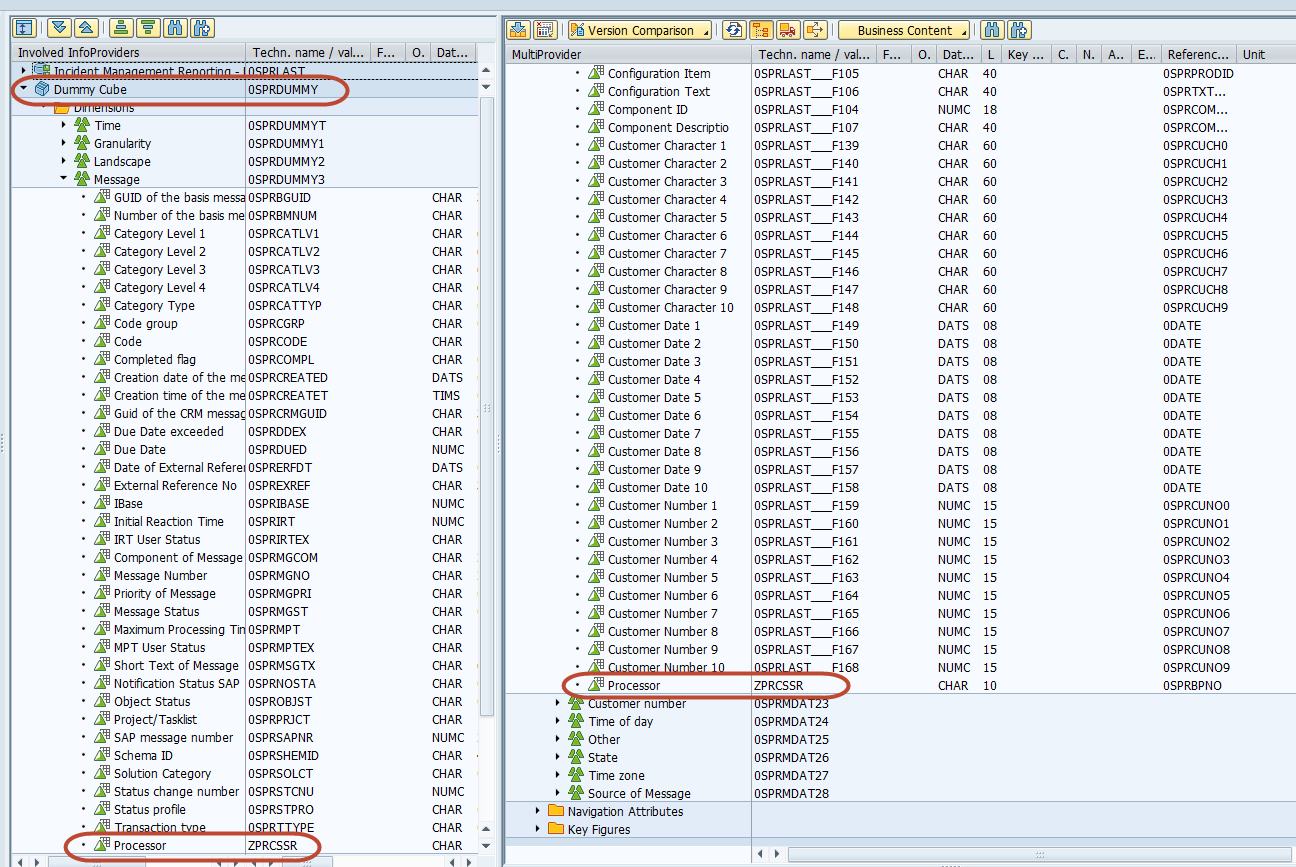Viewport: 1296px width, 867px height.
Task: Expand the Key Figures folder
Action: point(538,829)
